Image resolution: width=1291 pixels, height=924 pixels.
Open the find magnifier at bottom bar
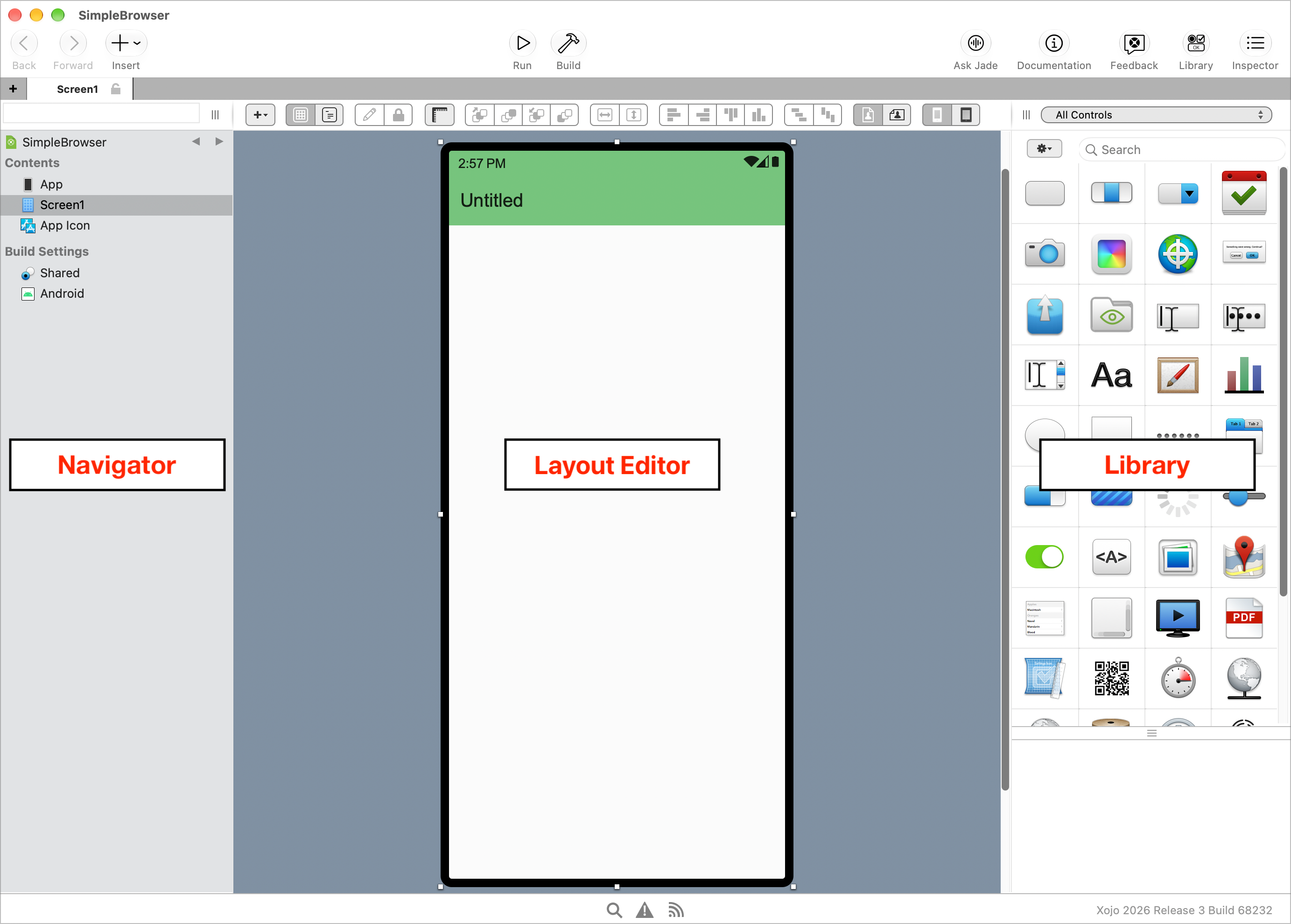tap(614, 910)
